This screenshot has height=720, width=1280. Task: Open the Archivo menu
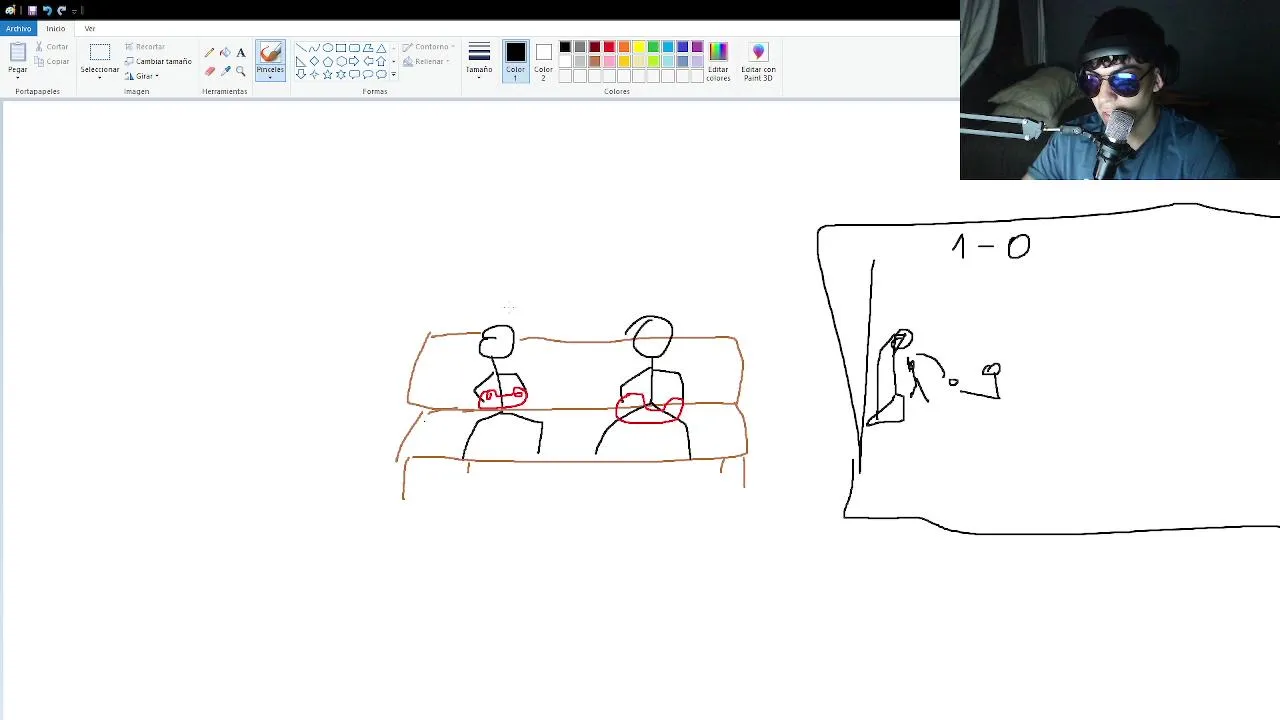(x=18, y=28)
